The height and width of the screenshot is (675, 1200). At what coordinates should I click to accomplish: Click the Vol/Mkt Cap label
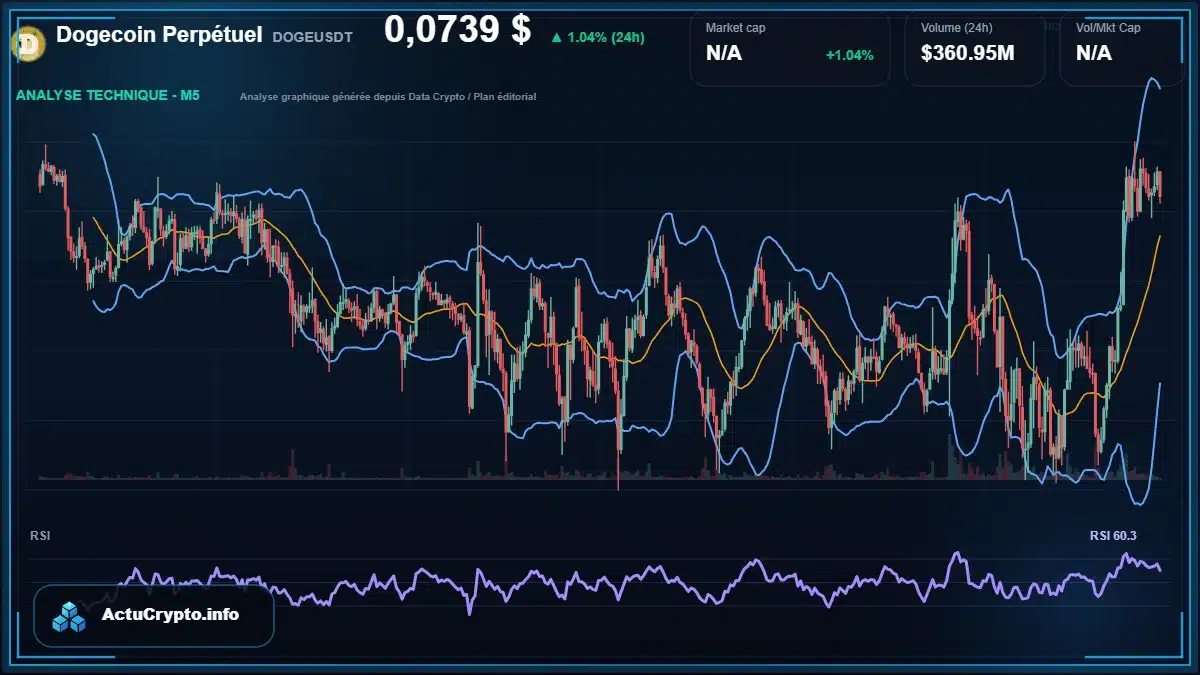1108,28
